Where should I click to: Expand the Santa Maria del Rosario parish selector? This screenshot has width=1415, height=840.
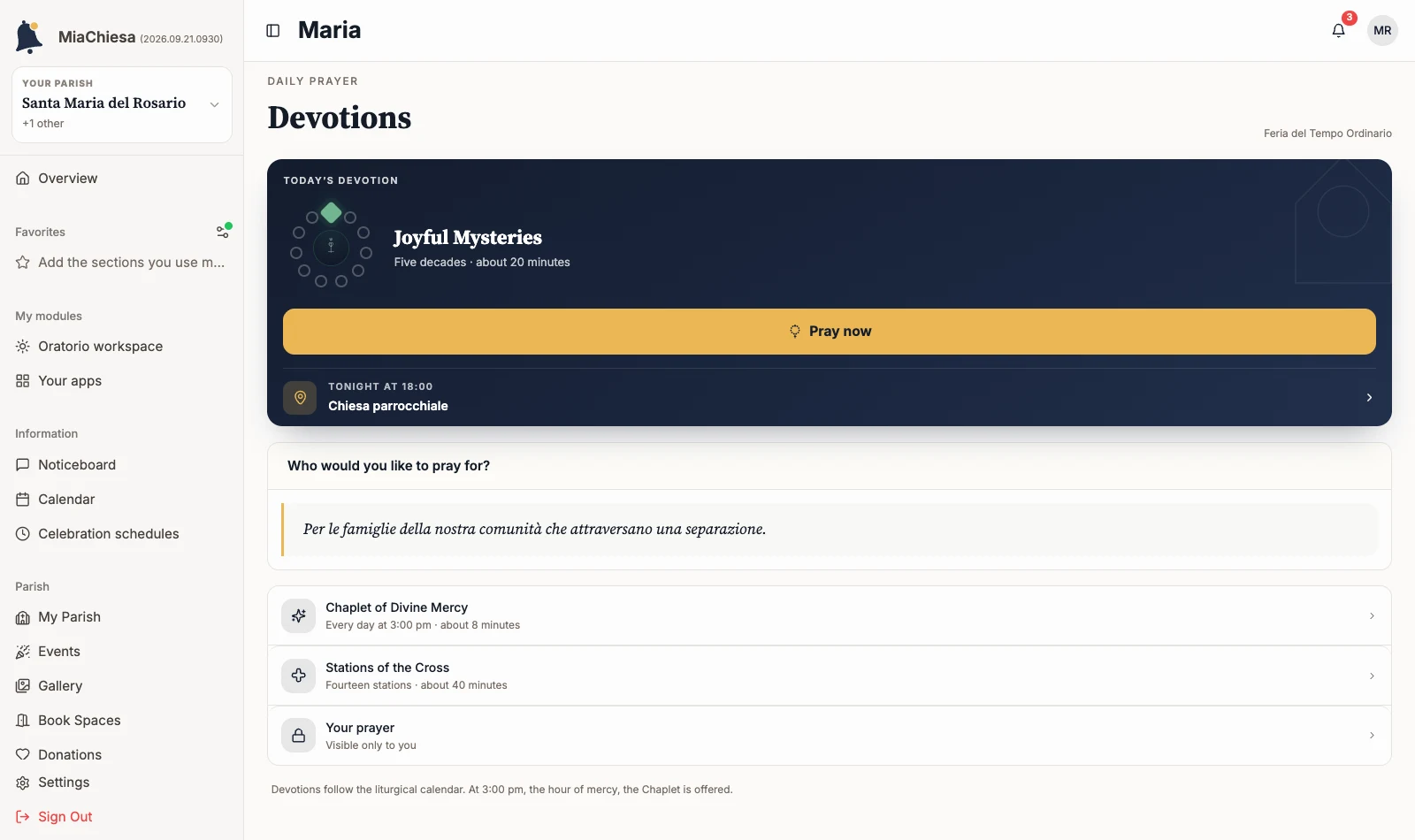click(x=122, y=104)
